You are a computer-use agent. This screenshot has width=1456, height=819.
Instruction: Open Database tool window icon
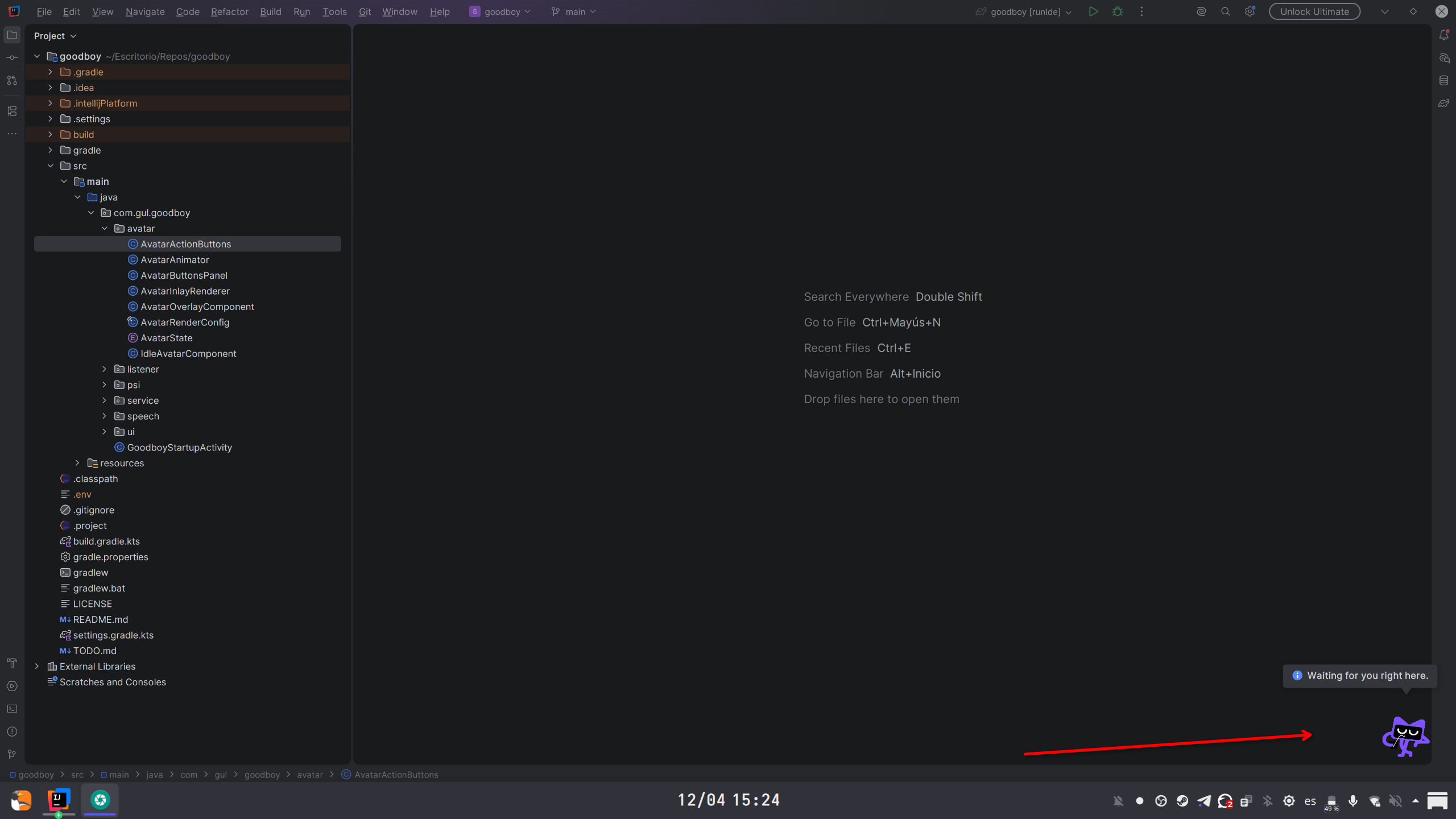click(1443, 80)
